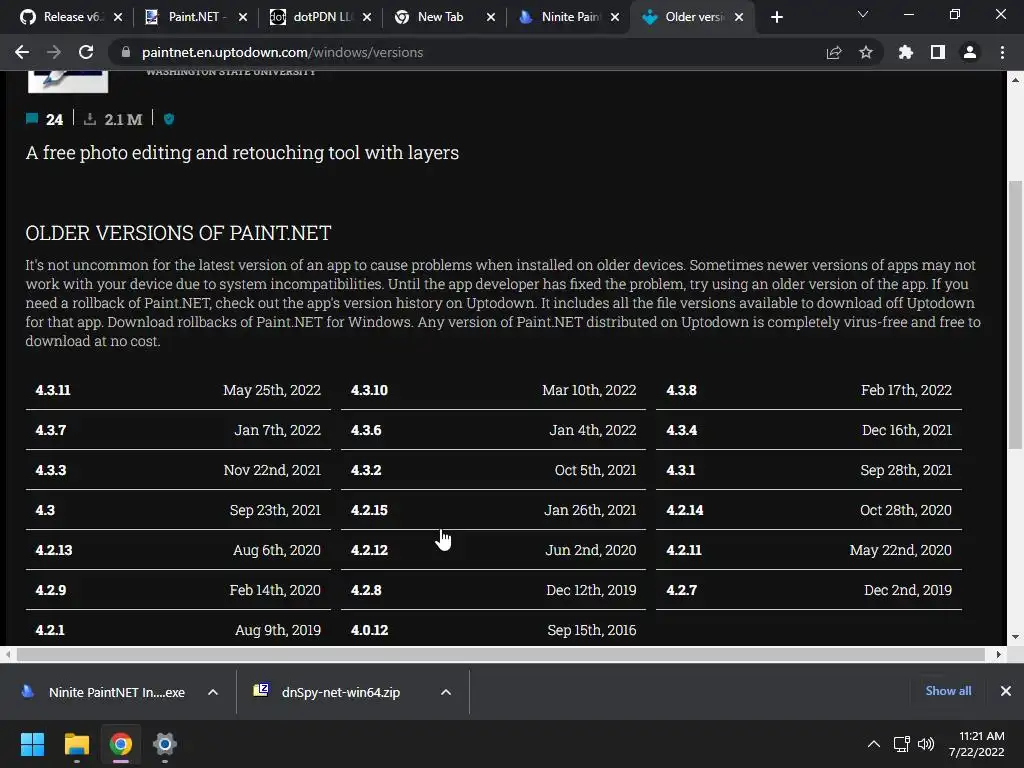The image size is (1024, 768).
Task: Reload the current page
Action: [86, 52]
